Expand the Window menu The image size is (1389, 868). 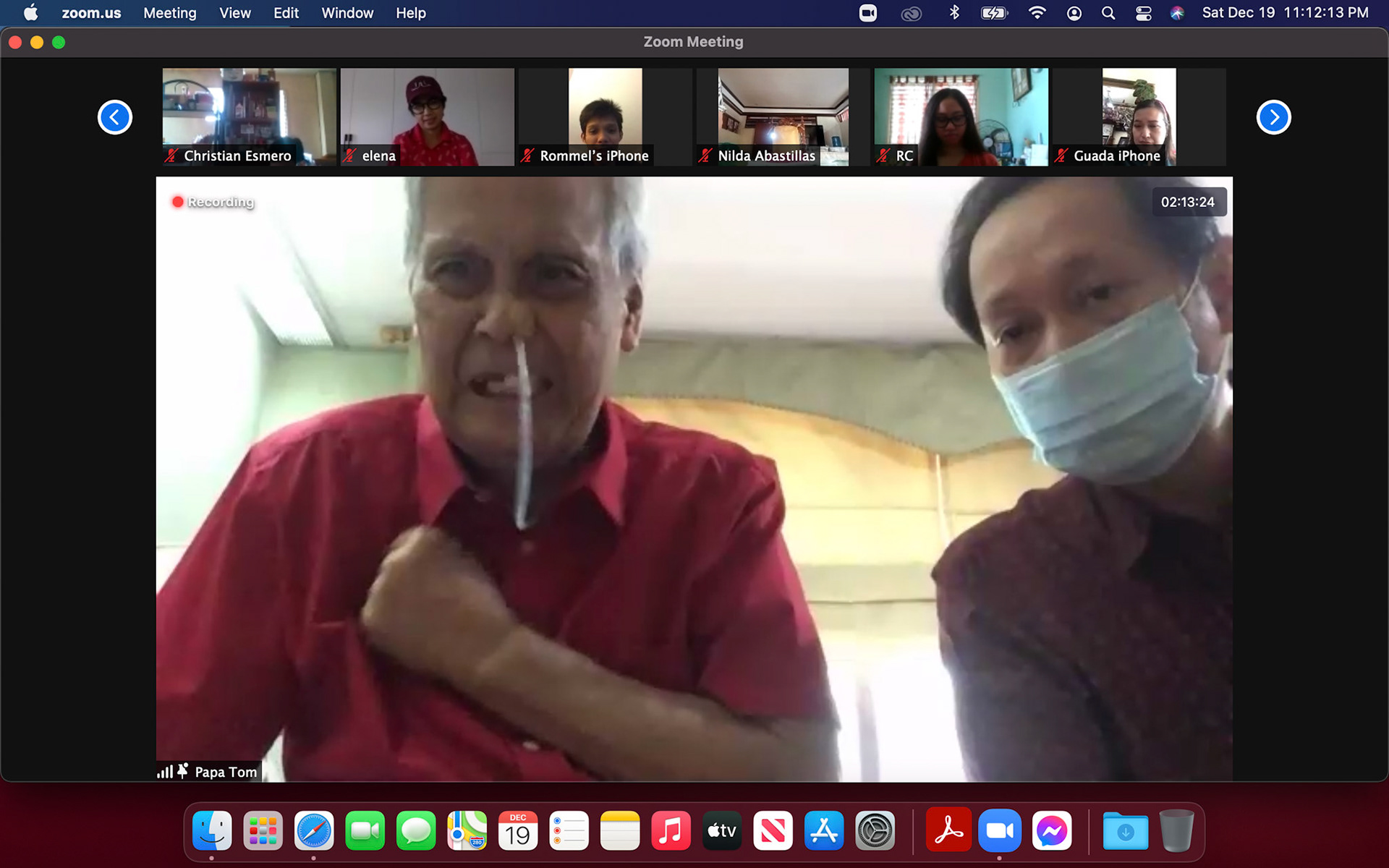(x=347, y=13)
